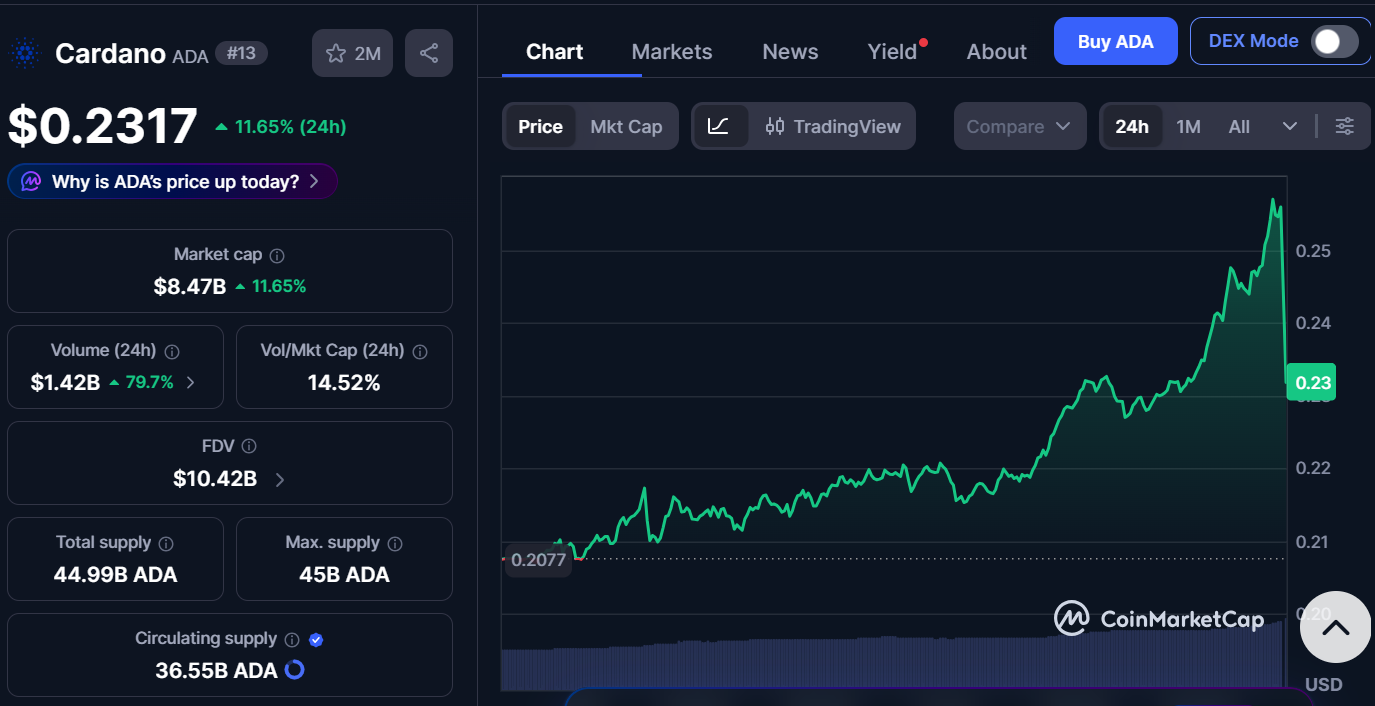Switch to the About tab
1375x706 pixels.
pos(997,52)
